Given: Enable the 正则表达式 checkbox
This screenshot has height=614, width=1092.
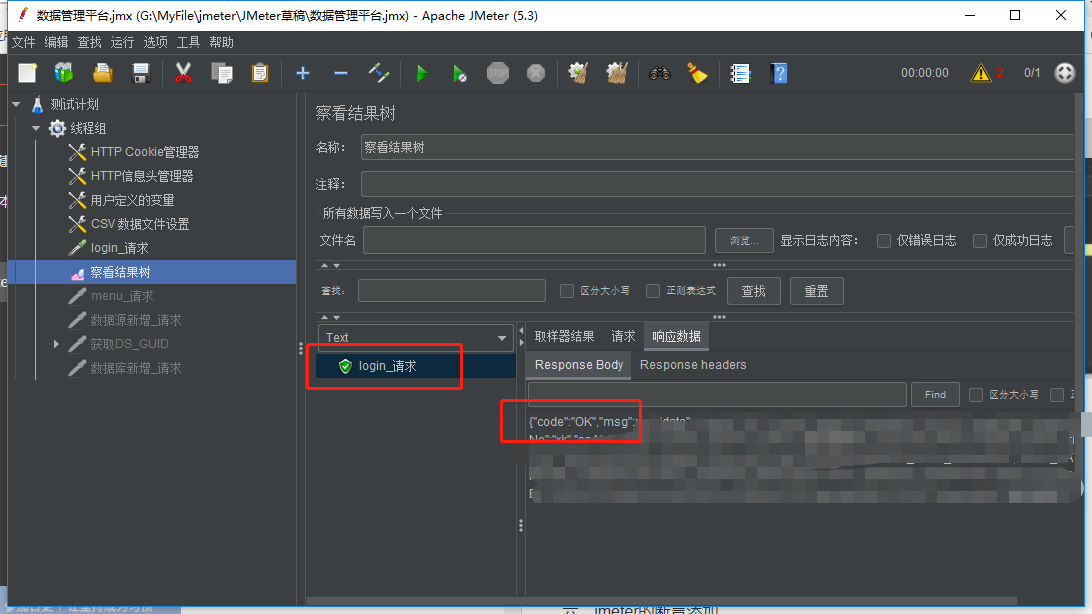Looking at the screenshot, I should 653,291.
